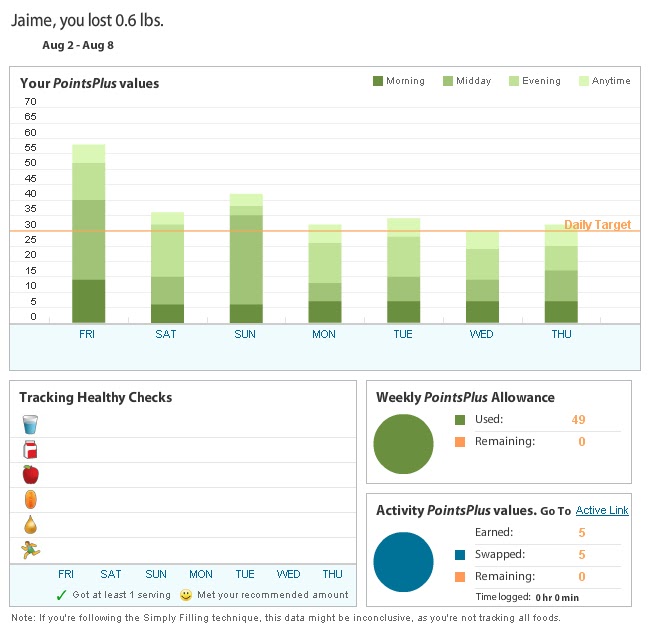Click the water glass healthy check icon

click(x=30, y=424)
